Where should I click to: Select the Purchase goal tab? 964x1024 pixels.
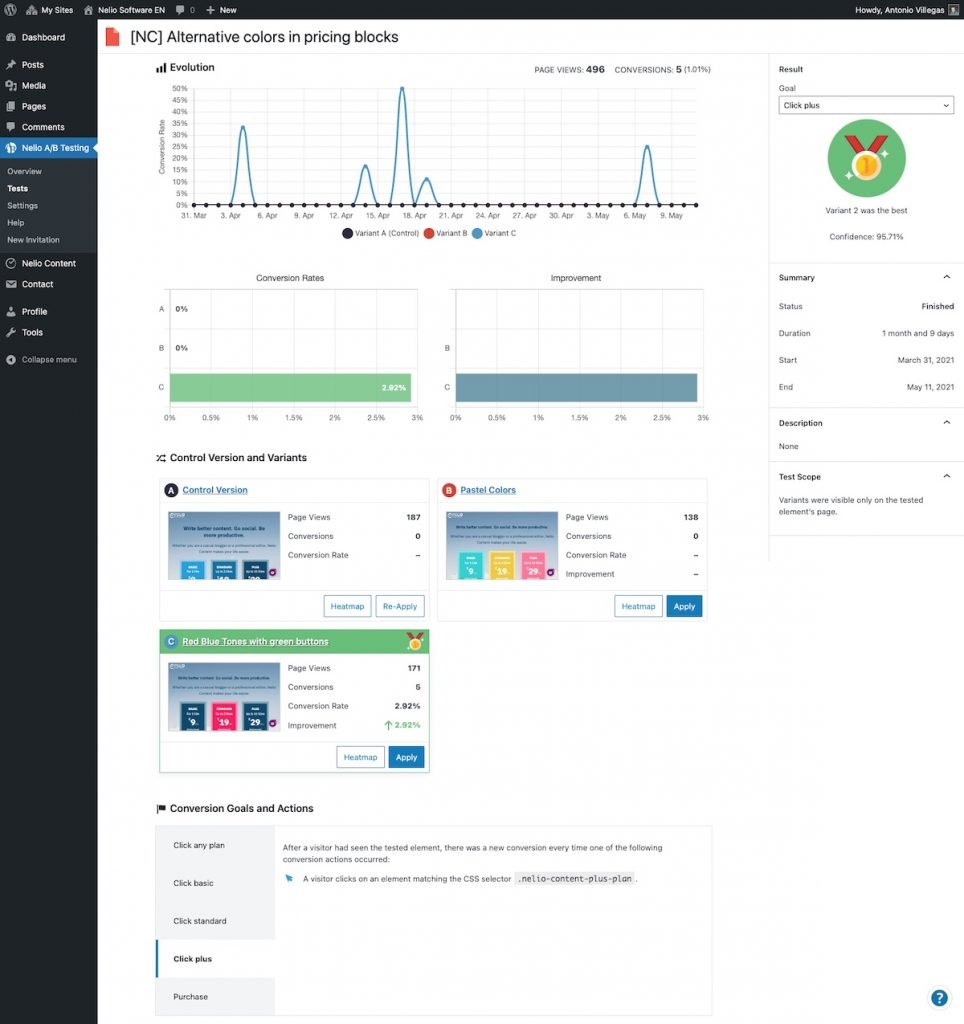[x=216, y=997]
